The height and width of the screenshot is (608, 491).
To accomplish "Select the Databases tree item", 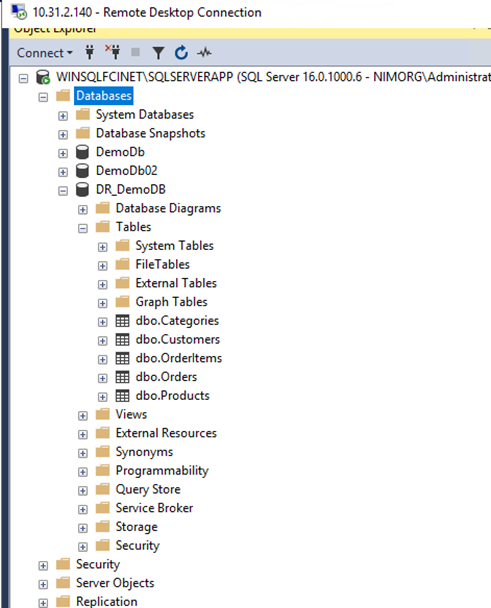I will (x=104, y=96).
